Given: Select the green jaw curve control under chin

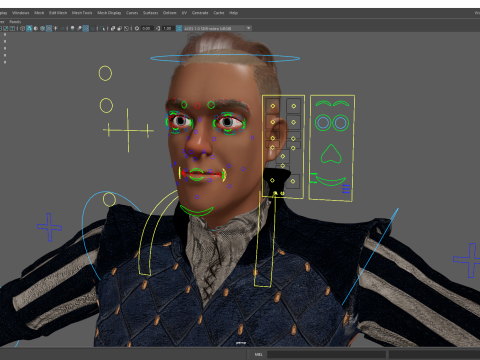Looking at the screenshot, I should tap(197, 211).
